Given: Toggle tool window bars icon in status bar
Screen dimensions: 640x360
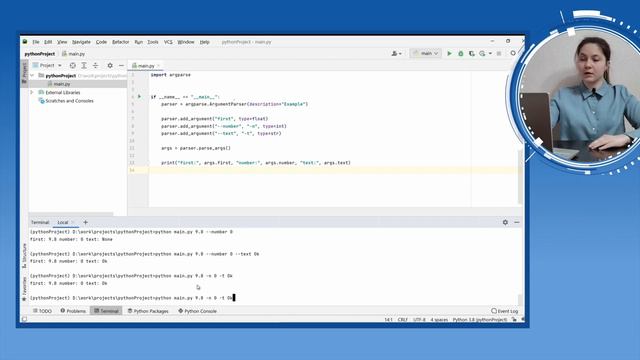Looking at the screenshot, I should [x=24, y=319].
